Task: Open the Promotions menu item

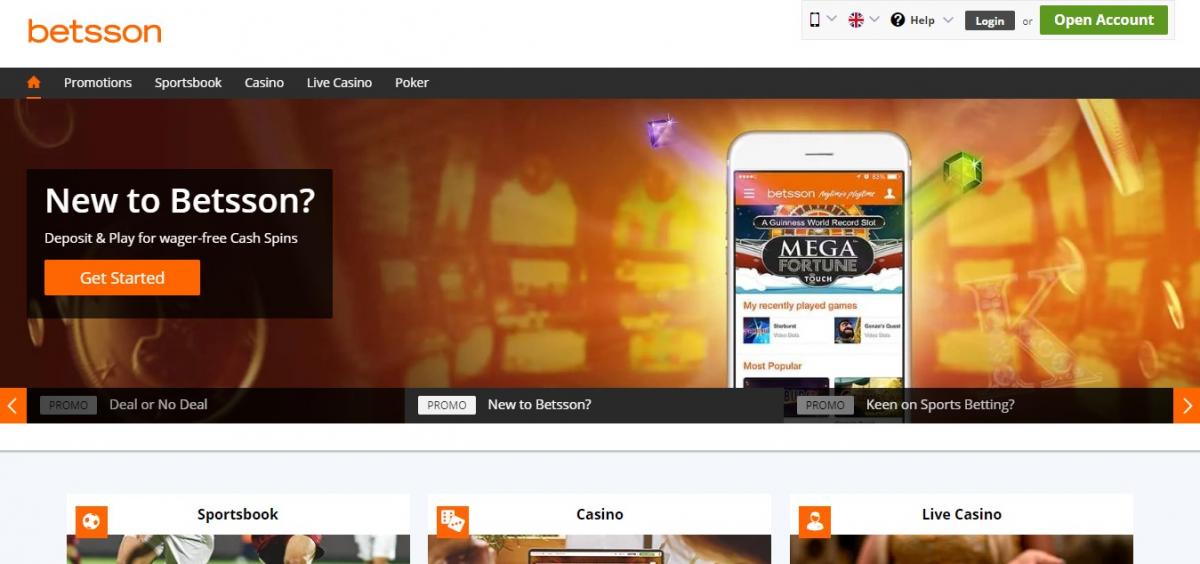Action: point(98,83)
